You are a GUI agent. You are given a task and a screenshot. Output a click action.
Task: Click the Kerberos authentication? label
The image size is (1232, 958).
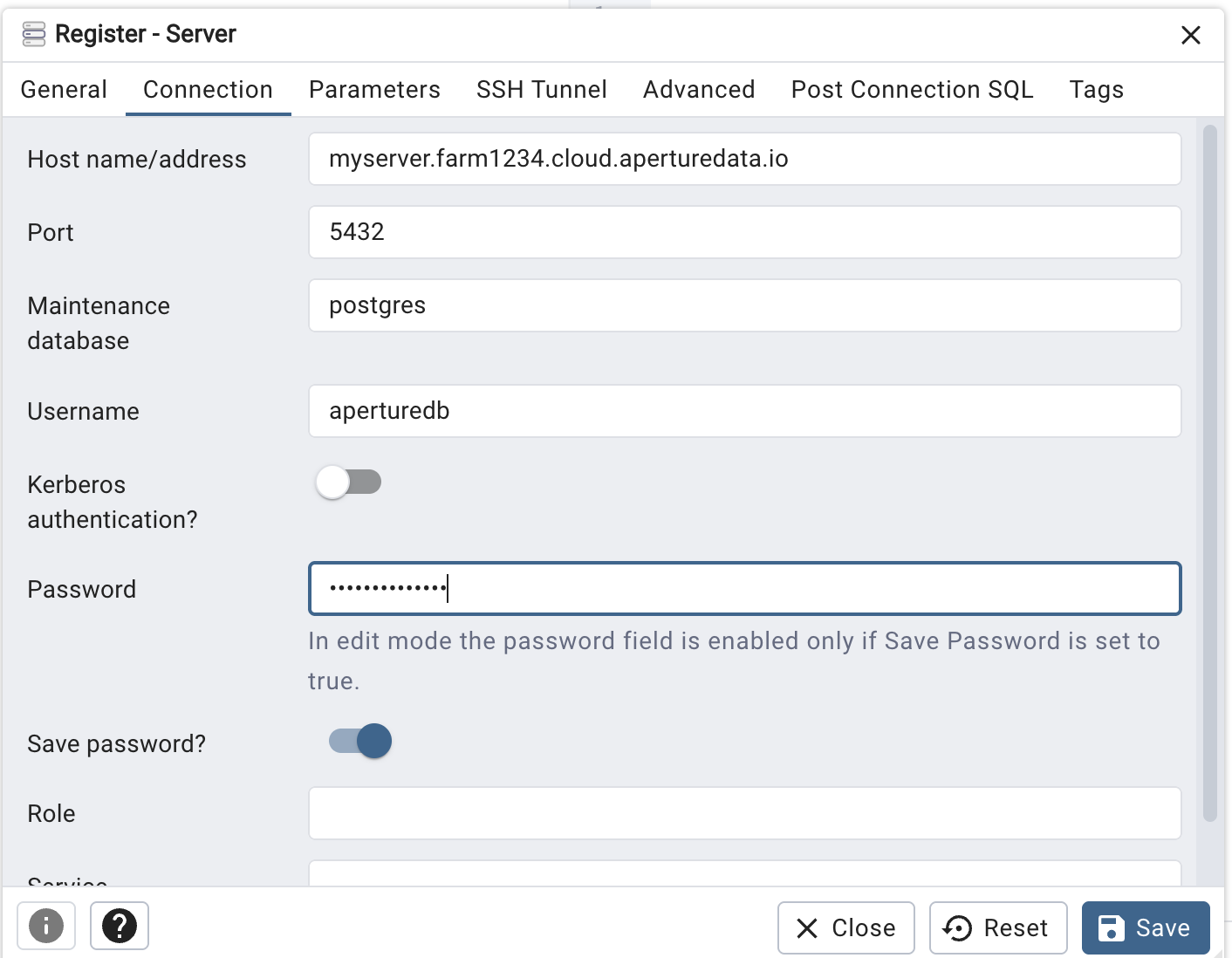(113, 503)
